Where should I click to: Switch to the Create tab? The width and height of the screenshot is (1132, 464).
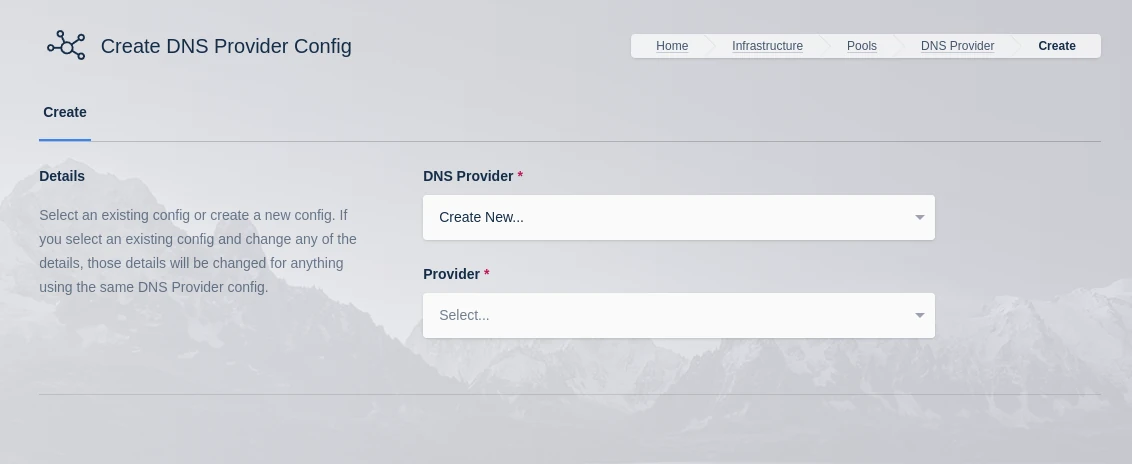point(65,113)
